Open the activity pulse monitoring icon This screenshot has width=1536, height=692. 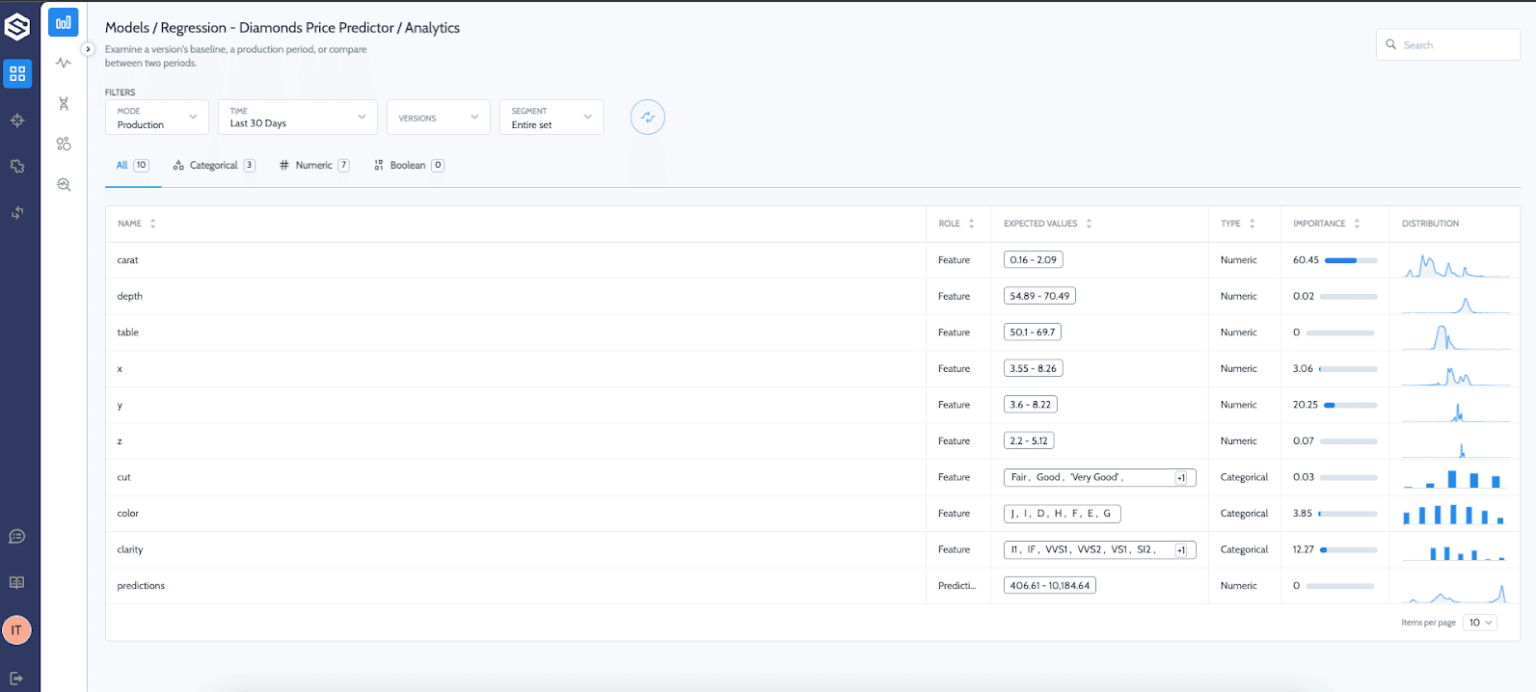tap(62, 62)
